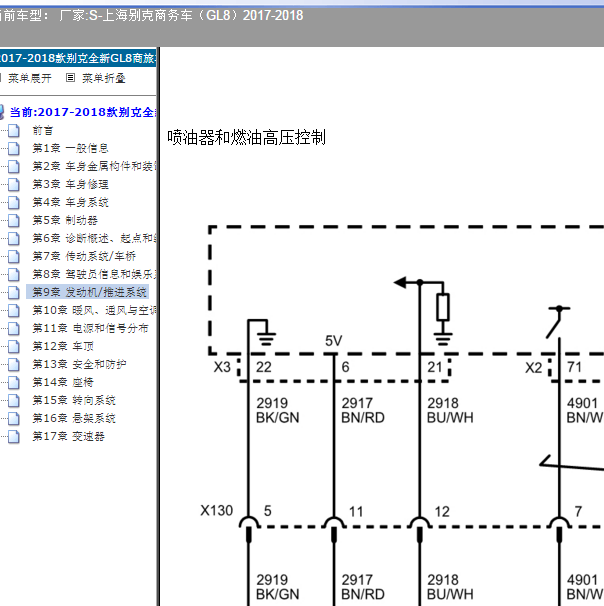Click the document icon beside 第3章
This screenshot has height=606, width=604.
[14, 184]
